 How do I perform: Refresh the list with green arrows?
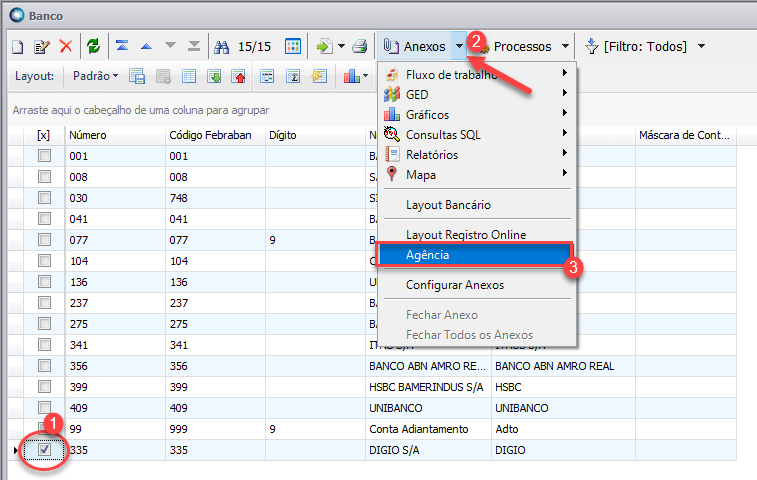(93, 46)
